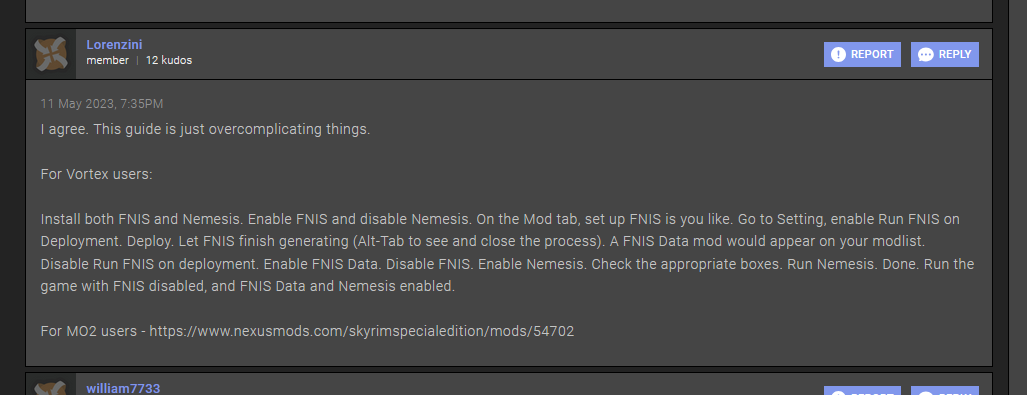Screen dimensions: 1027x395
Task: Click the 'For Vortex users:' line
Action: [96, 174]
